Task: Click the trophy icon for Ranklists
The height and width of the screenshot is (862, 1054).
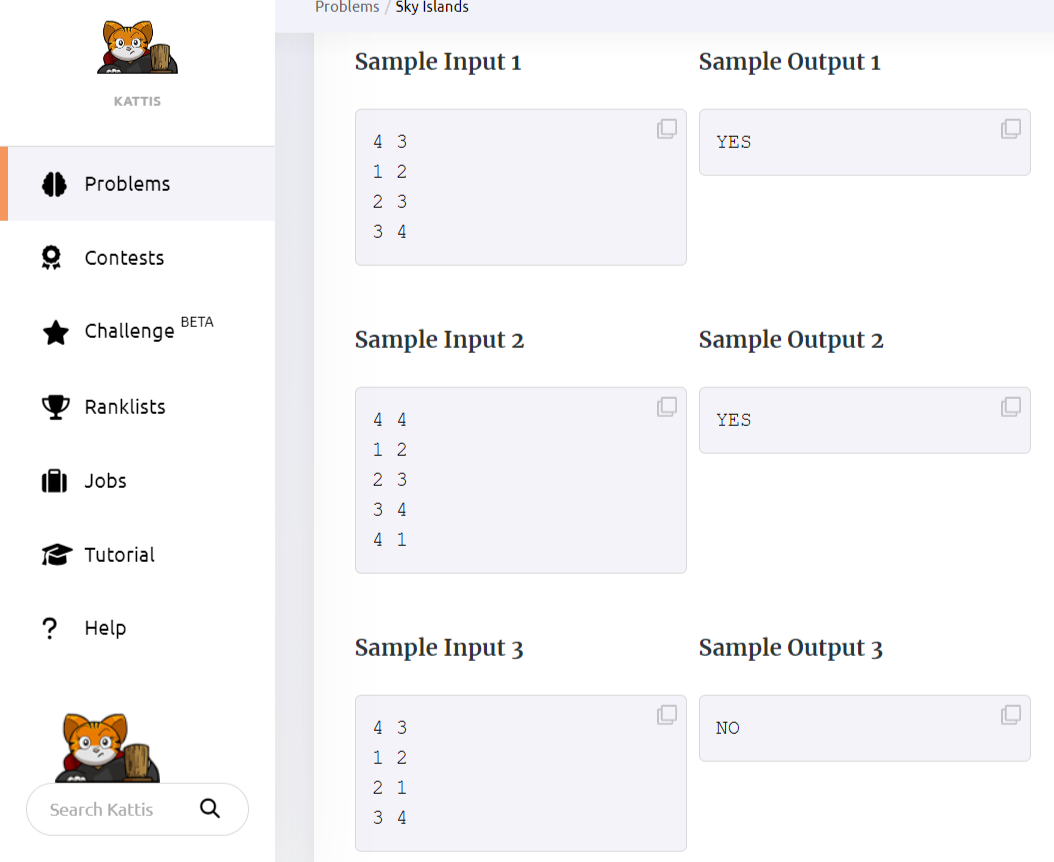Action: tap(55, 407)
